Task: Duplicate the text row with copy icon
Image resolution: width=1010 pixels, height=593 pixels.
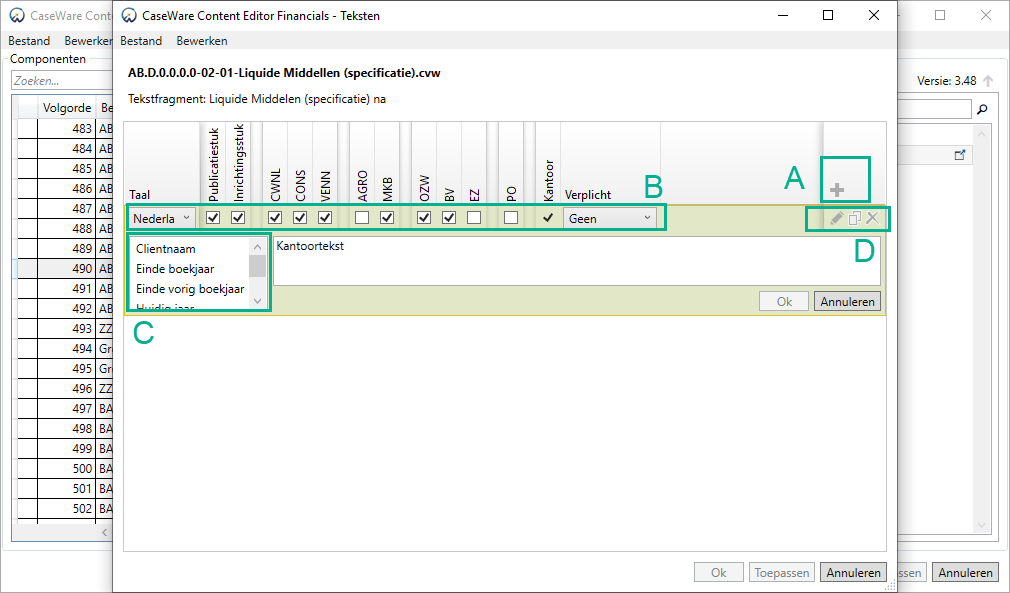Action: 854,218
